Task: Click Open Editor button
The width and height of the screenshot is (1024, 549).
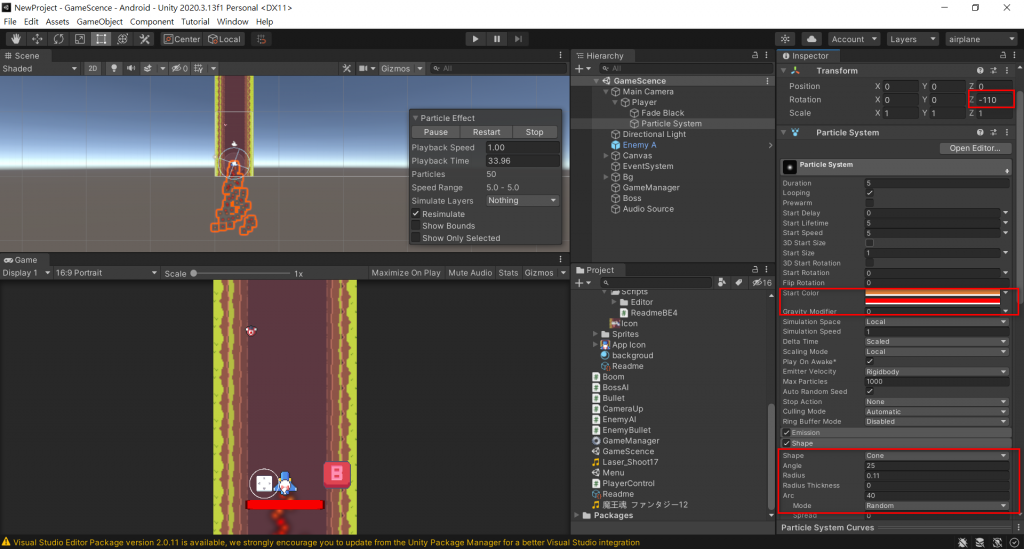Action: (974, 148)
